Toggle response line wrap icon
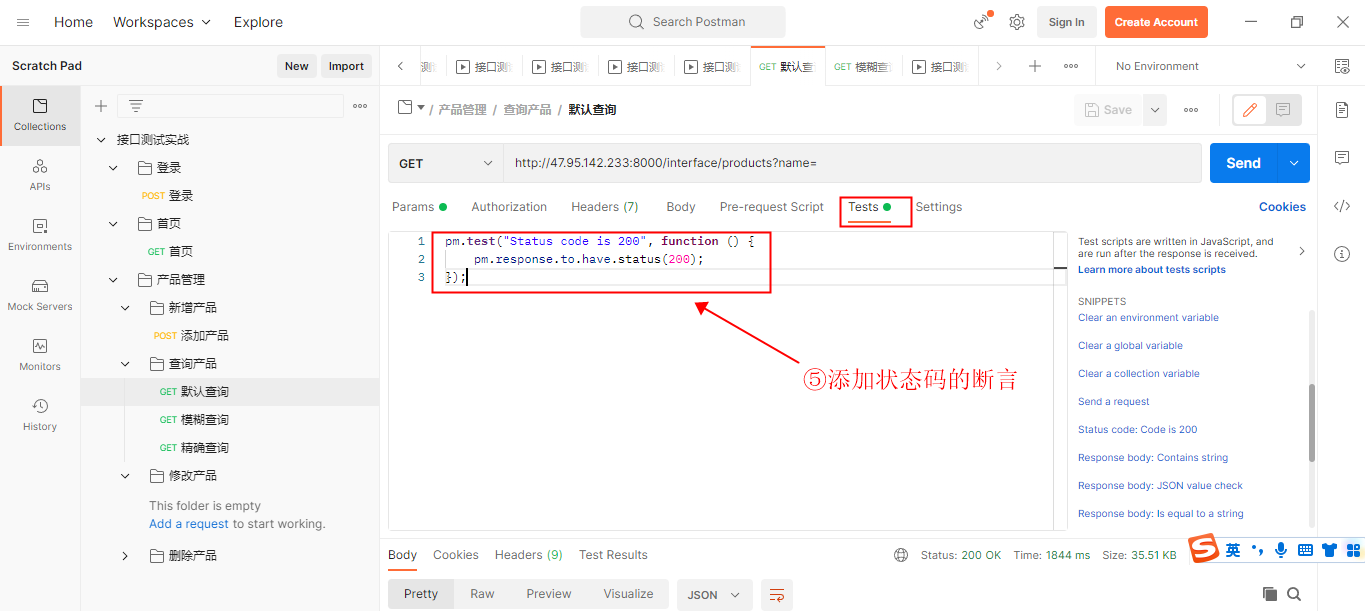1365x611 pixels. 777,594
